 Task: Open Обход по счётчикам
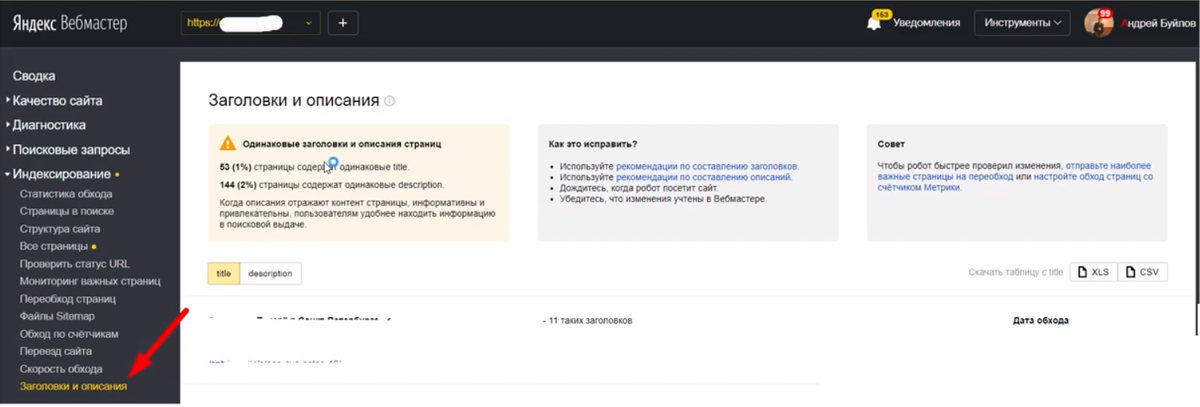69,333
